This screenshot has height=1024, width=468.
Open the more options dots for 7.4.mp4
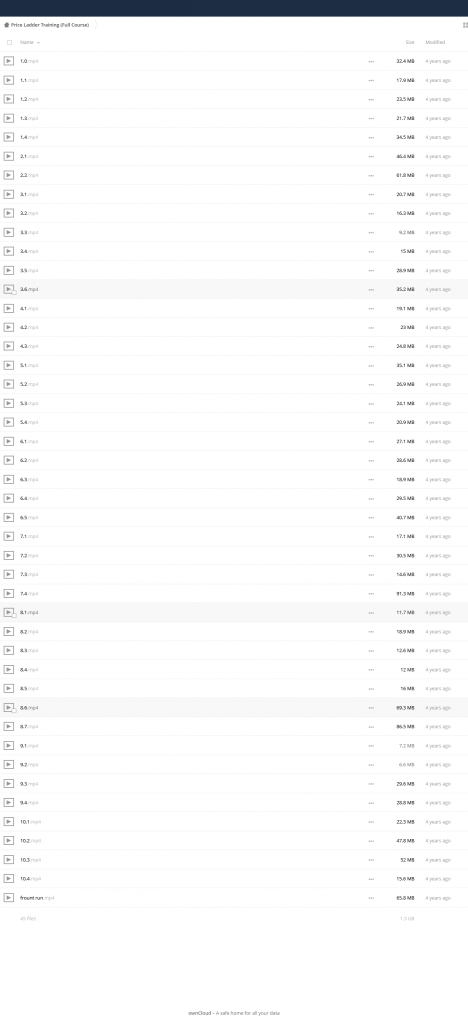pos(371,594)
